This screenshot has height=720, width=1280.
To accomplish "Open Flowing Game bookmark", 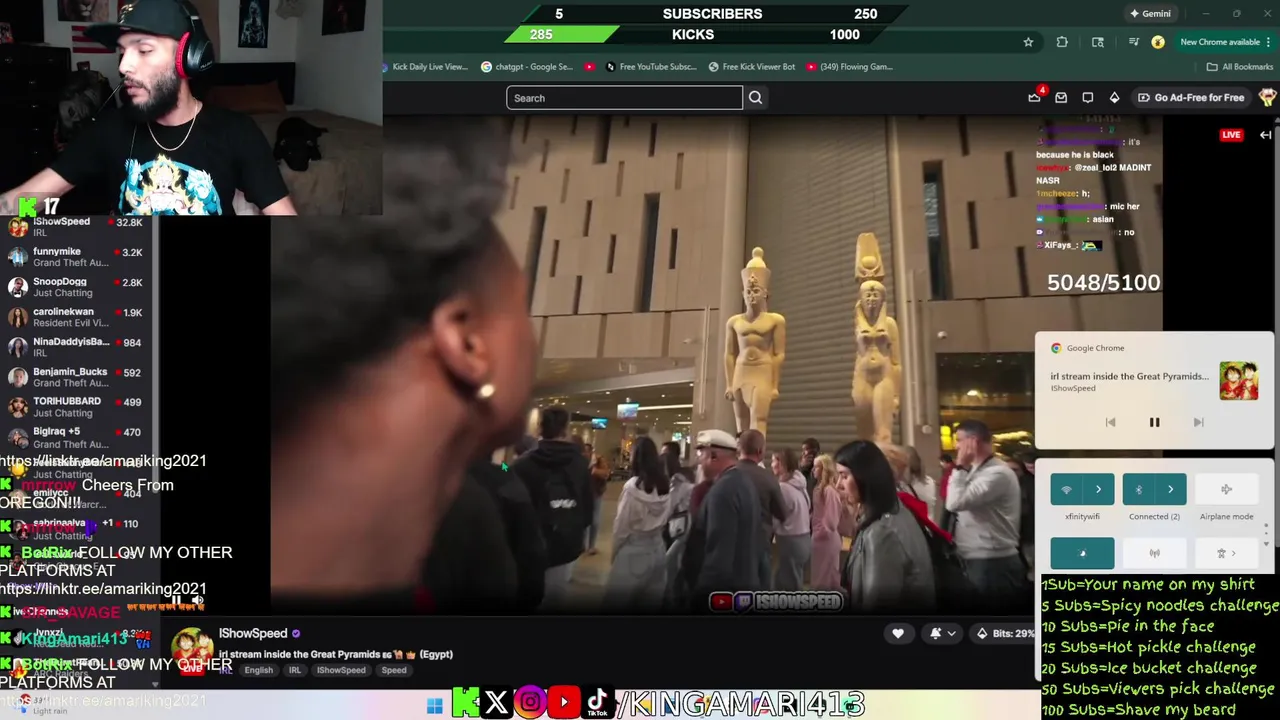I will coord(849,67).
